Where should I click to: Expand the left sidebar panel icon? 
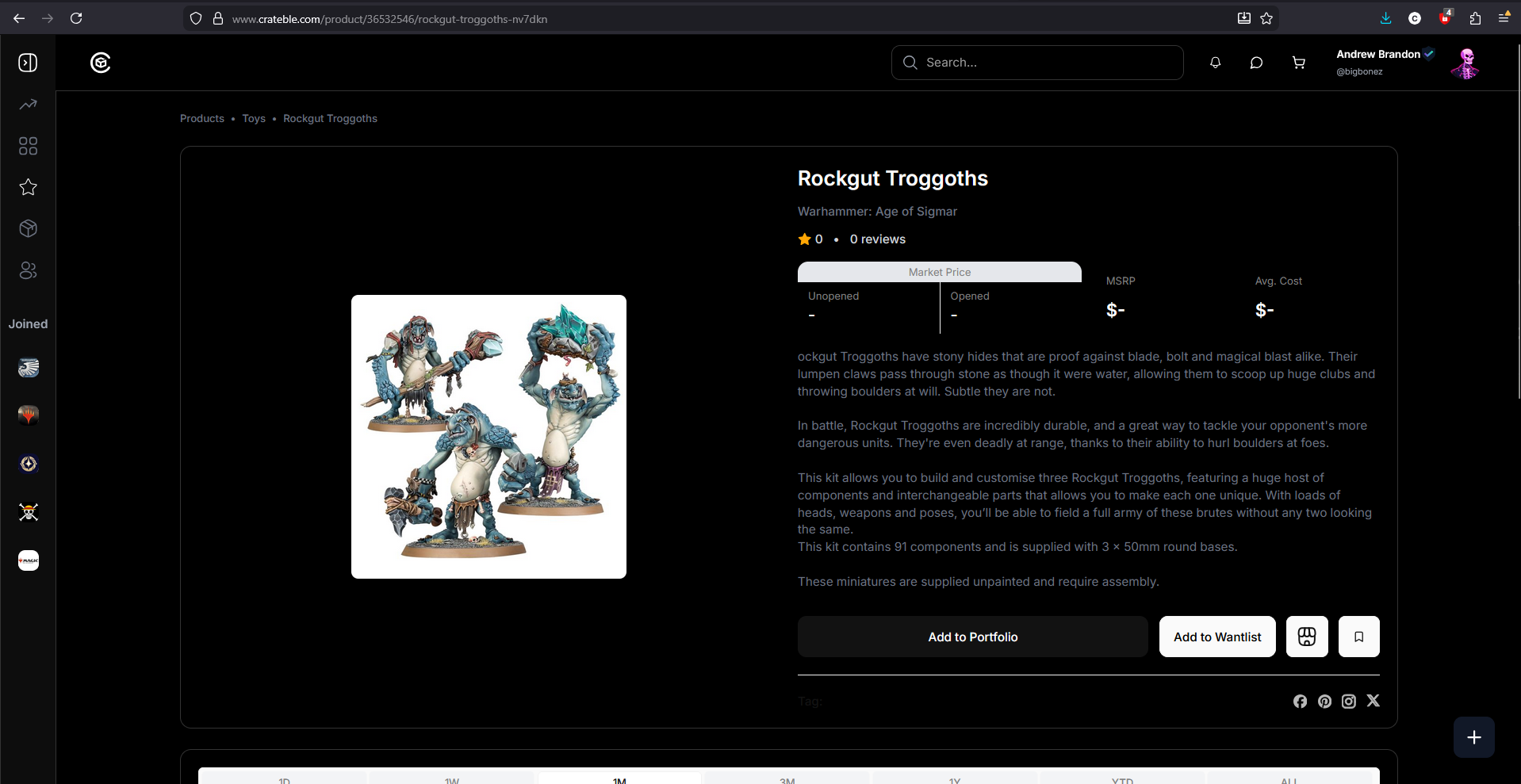click(28, 63)
